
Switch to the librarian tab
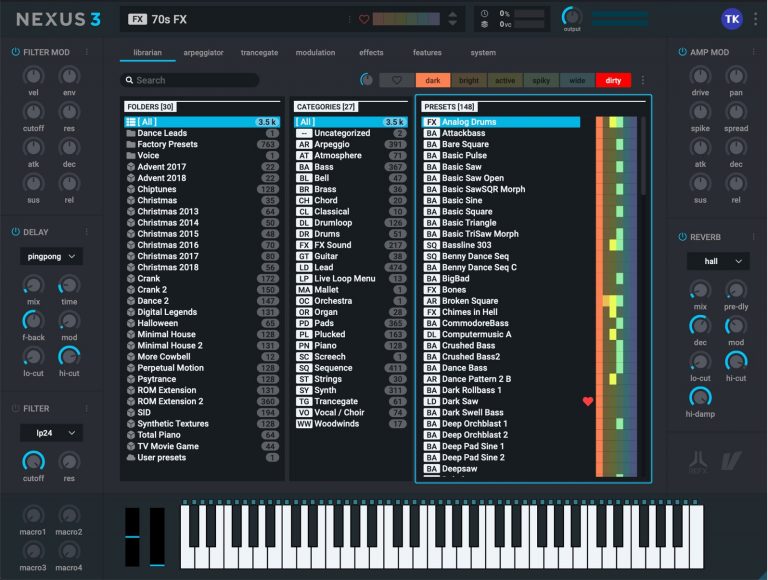point(147,52)
